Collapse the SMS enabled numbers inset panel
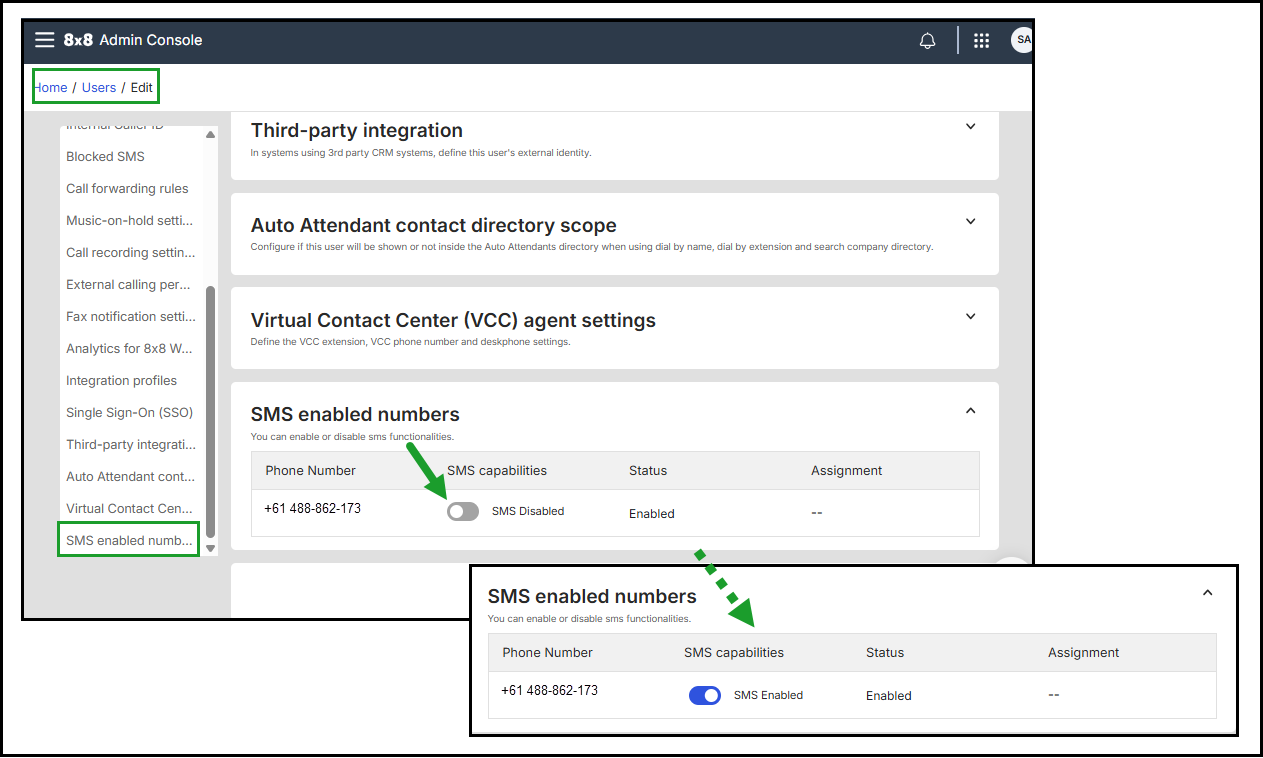 tap(1207, 593)
